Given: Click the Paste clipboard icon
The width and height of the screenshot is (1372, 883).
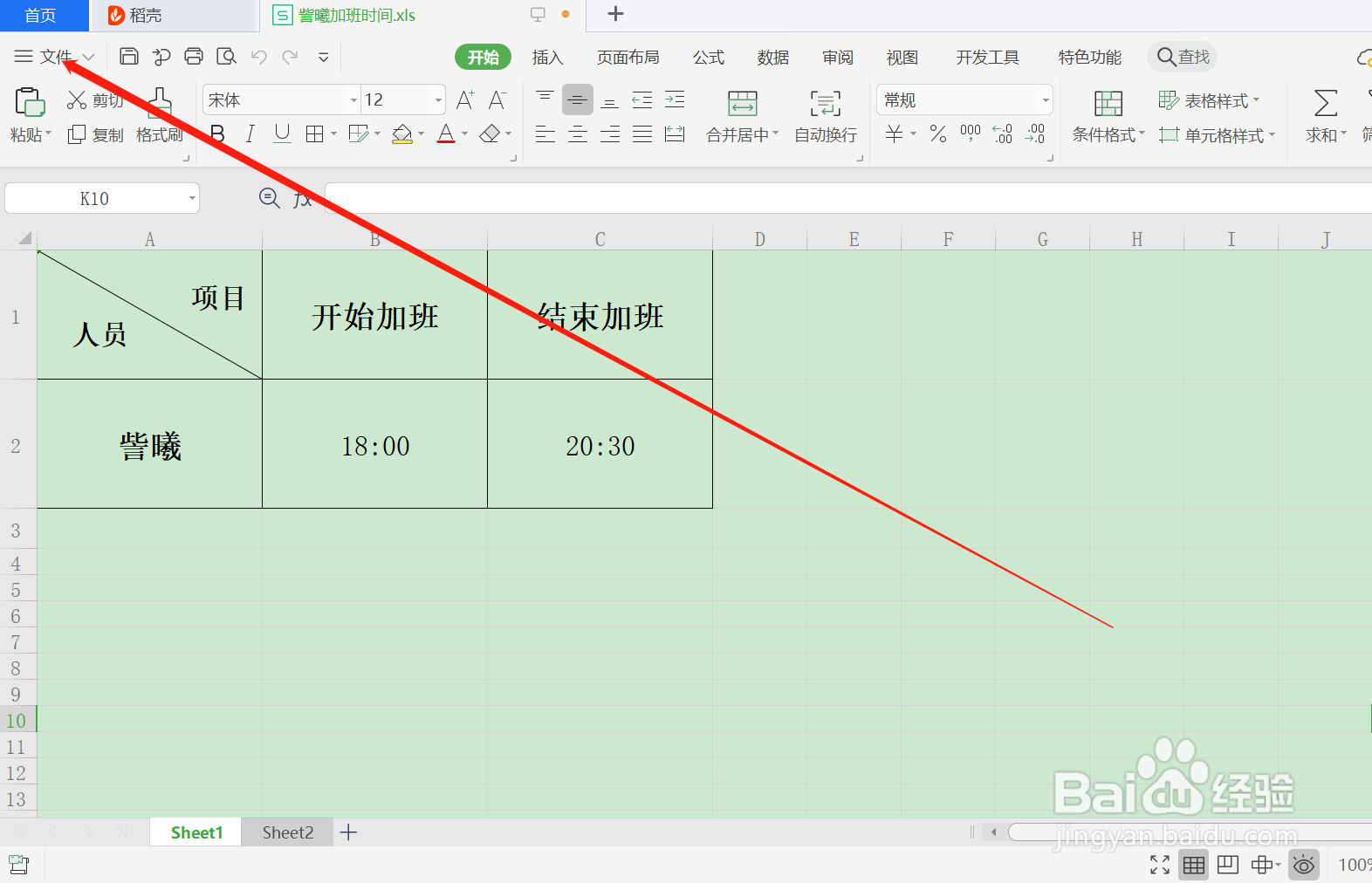Looking at the screenshot, I should point(30,102).
